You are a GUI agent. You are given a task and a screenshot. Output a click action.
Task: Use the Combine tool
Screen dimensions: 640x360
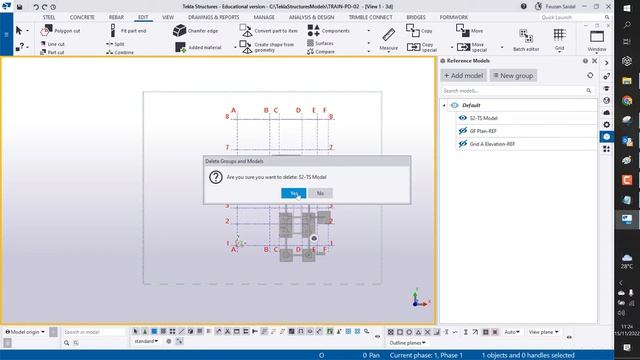120,52
